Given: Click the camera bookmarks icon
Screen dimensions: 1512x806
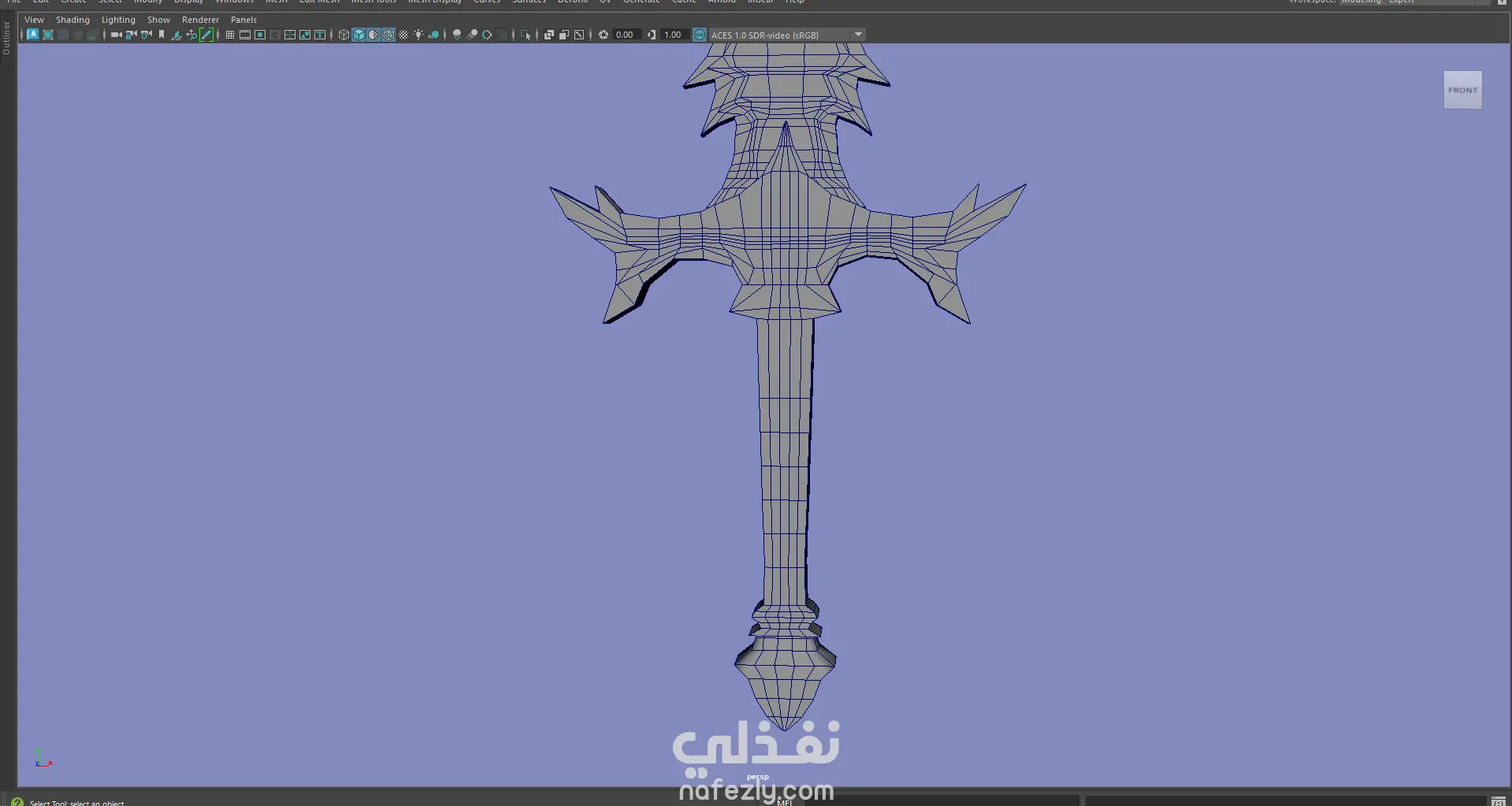Looking at the screenshot, I should click(x=161, y=35).
